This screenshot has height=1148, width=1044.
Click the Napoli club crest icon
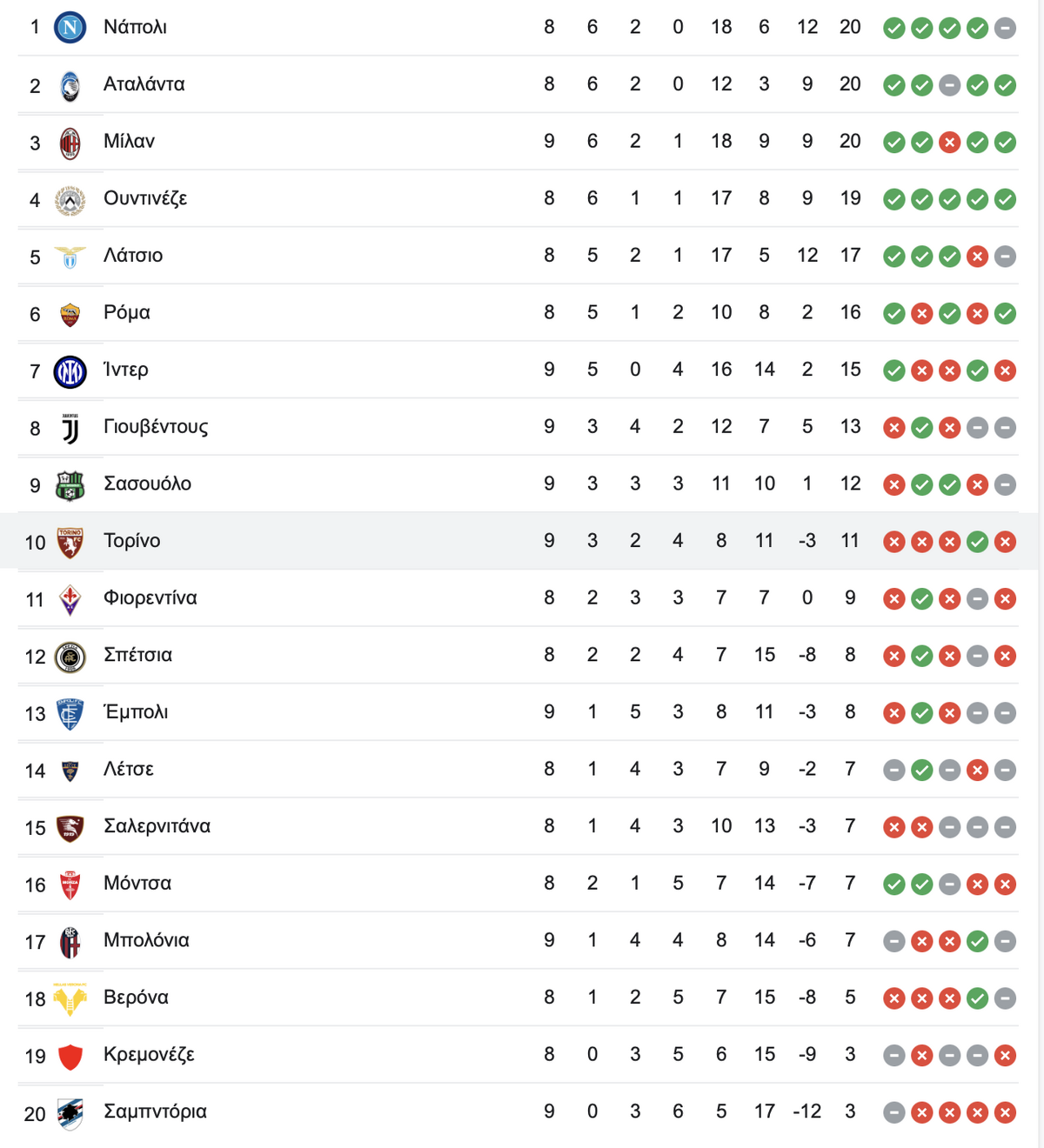70,28
